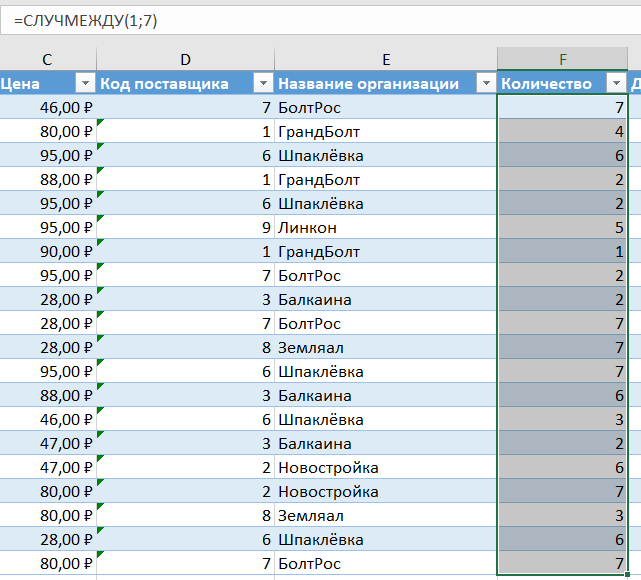Open the Количество column filter dropdown
641x580 pixels.
tap(616, 84)
